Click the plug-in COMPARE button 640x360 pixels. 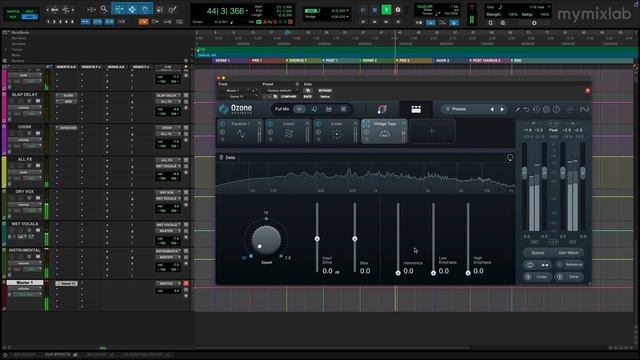pyautogui.click(x=289, y=97)
